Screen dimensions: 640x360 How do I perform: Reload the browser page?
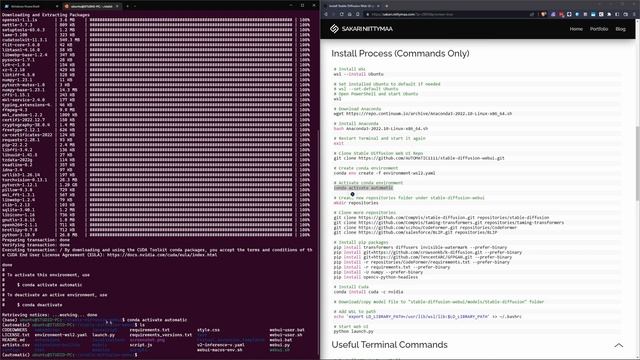tap(342, 14)
